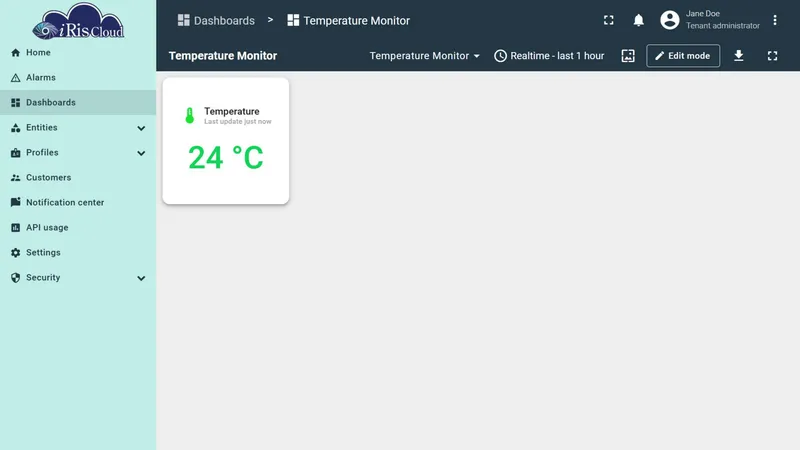This screenshot has height=450, width=800.
Task: Click the Security shield icon
Action: point(16,278)
